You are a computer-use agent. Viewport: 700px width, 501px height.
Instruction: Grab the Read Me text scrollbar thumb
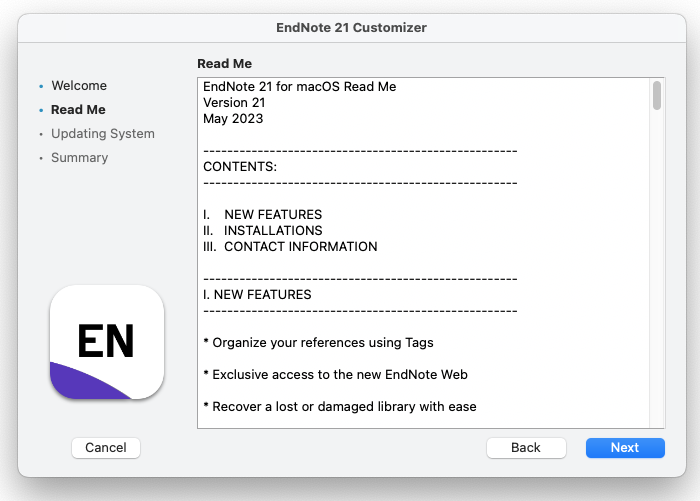point(657,96)
